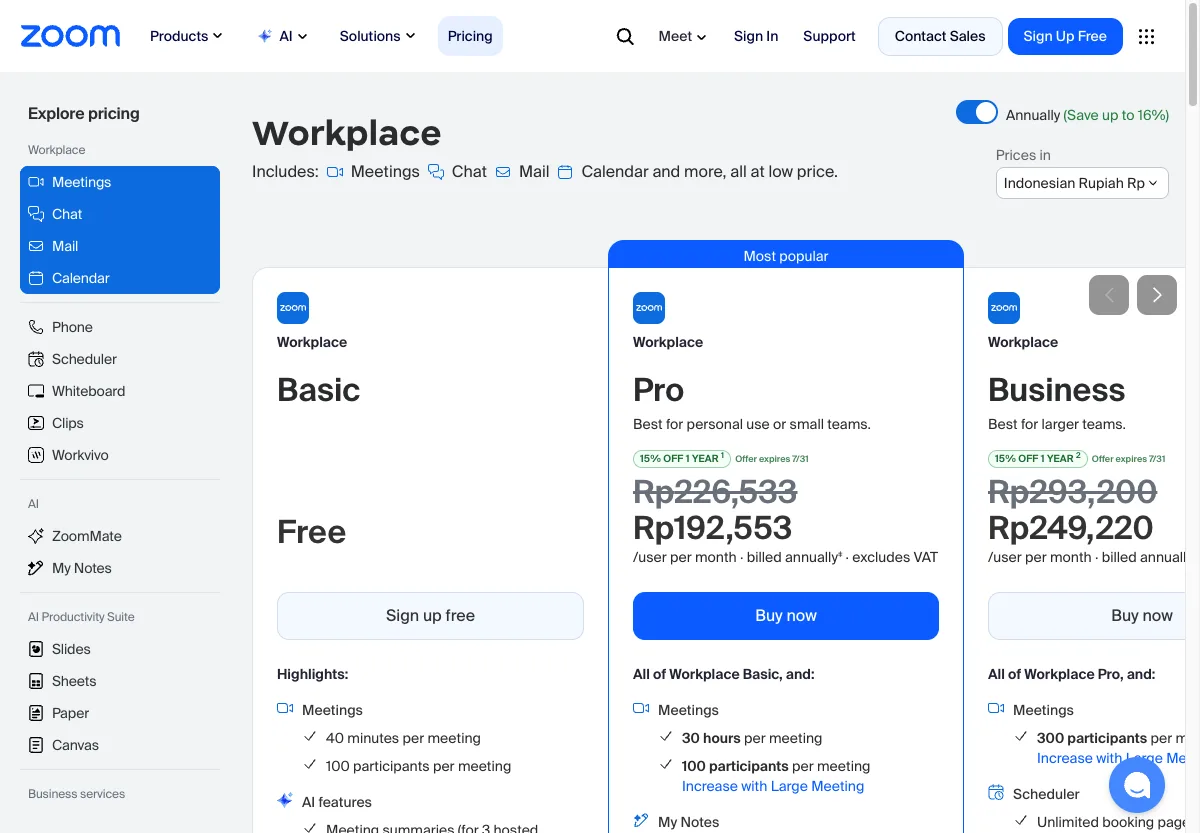Screen dimensions: 1200x833
Task: Click the AI sparkle icon in navbar
Action: pos(265,36)
